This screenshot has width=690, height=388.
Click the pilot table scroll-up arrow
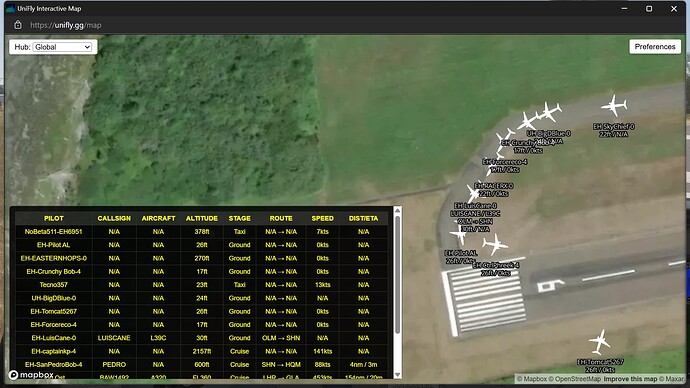(x=397, y=211)
